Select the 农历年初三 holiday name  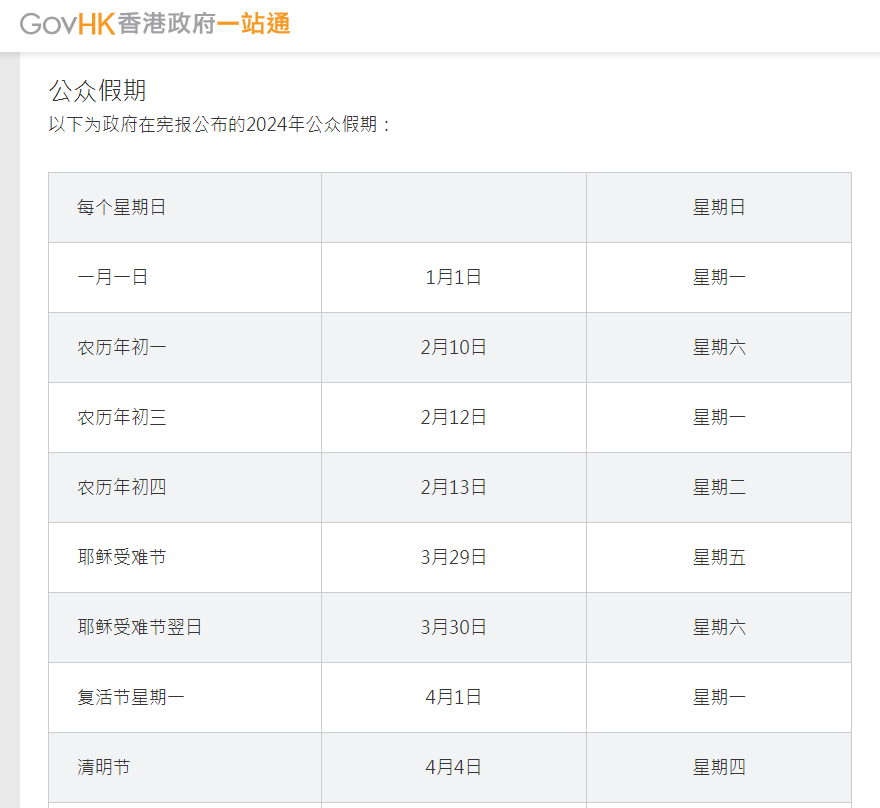pyautogui.click(x=122, y=418)
